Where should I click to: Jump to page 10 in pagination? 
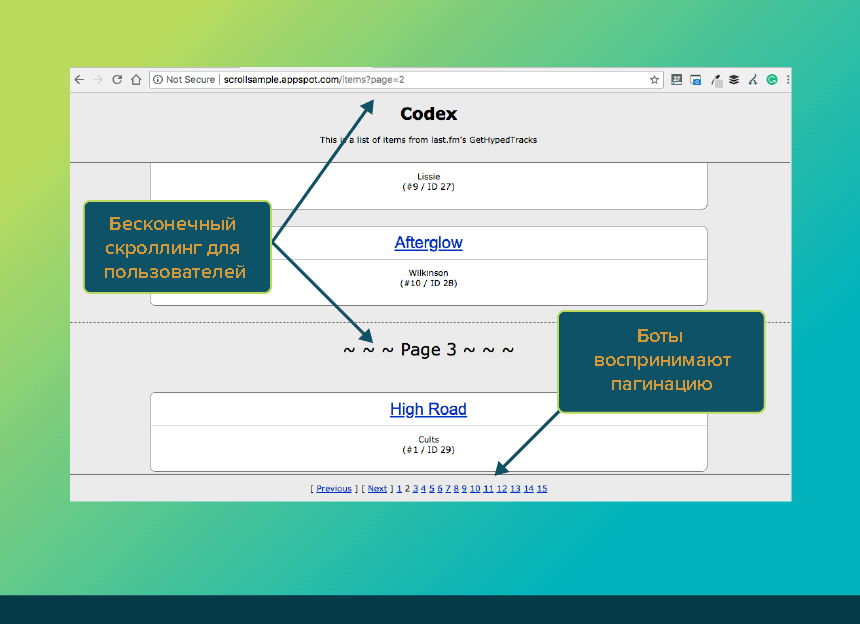(x=475, y=489)
